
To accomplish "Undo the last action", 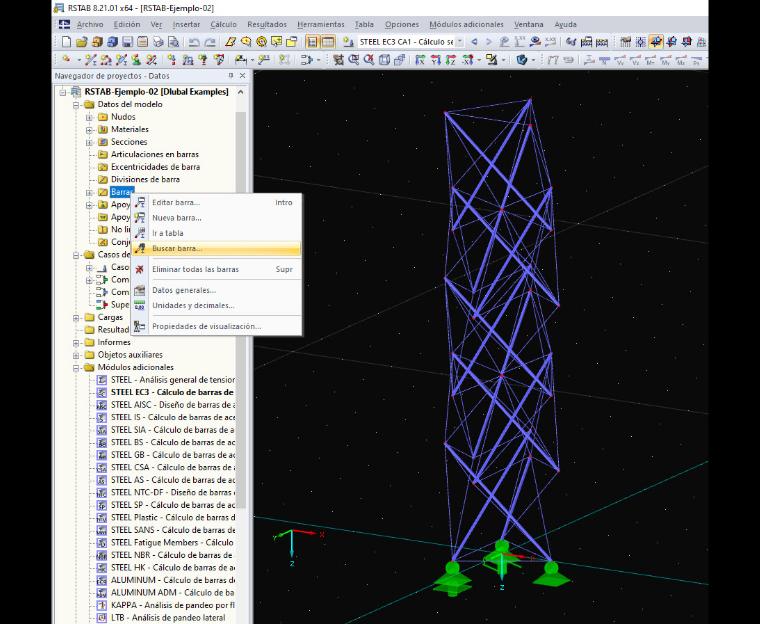I will [194, 42].
